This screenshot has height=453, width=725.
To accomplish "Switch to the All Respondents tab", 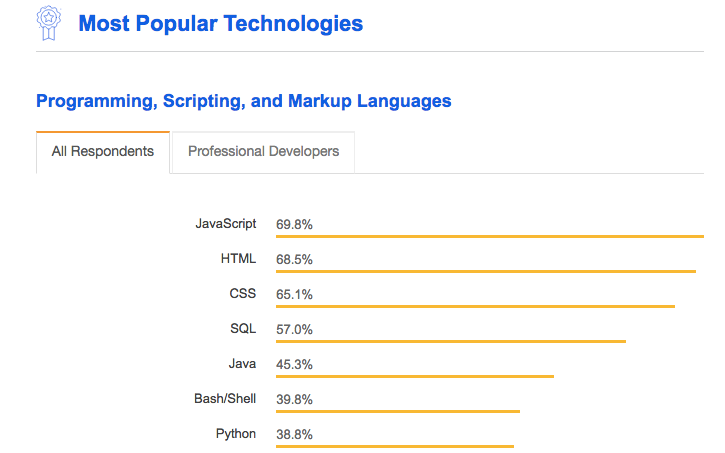I will coord(103,152).
